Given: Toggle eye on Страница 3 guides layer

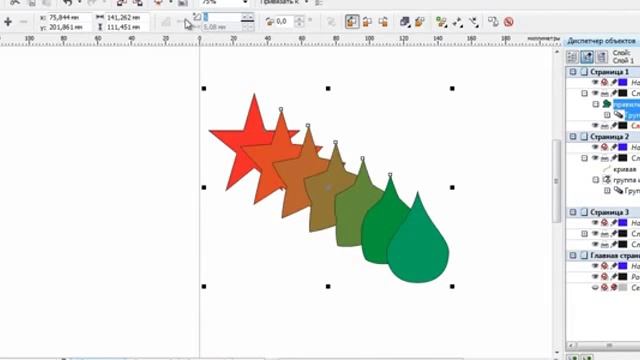Looking at the screenshot, I should [595, 222].
